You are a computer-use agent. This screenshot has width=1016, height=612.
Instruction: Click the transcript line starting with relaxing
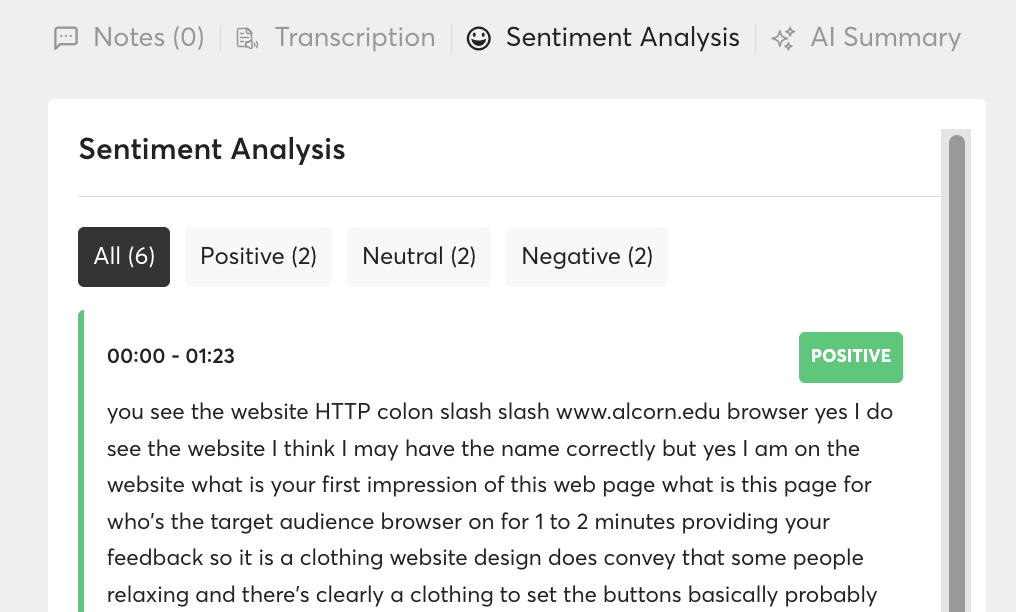pyautogui.click(x=491, y=595)
